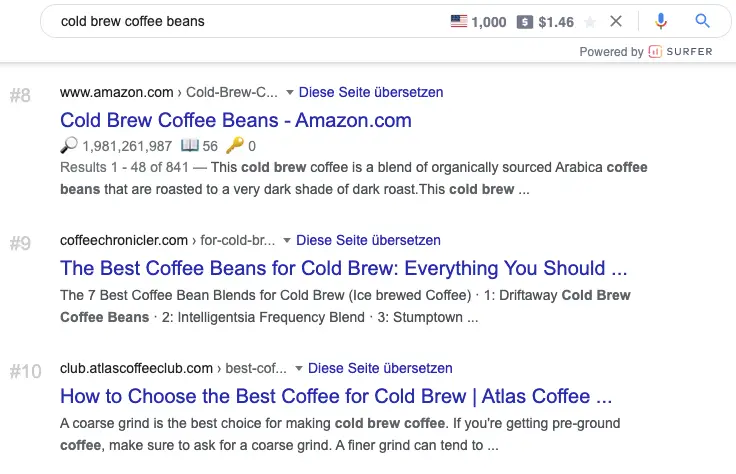The height and width of the screenshot is (474, 736).
Task: Open How to Choose the Best Coffee result
Action: [x=336, y=396]
